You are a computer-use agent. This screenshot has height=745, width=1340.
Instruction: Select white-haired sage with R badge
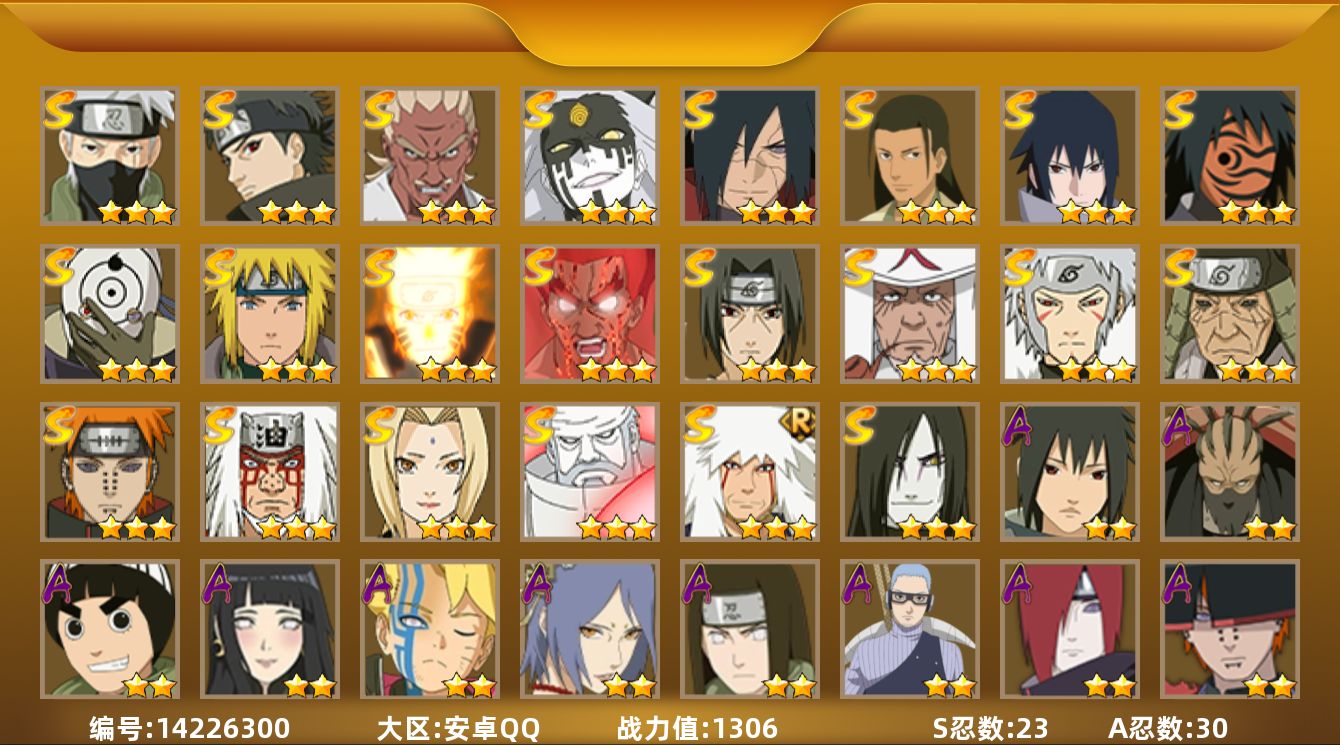(x=749, y=472)
